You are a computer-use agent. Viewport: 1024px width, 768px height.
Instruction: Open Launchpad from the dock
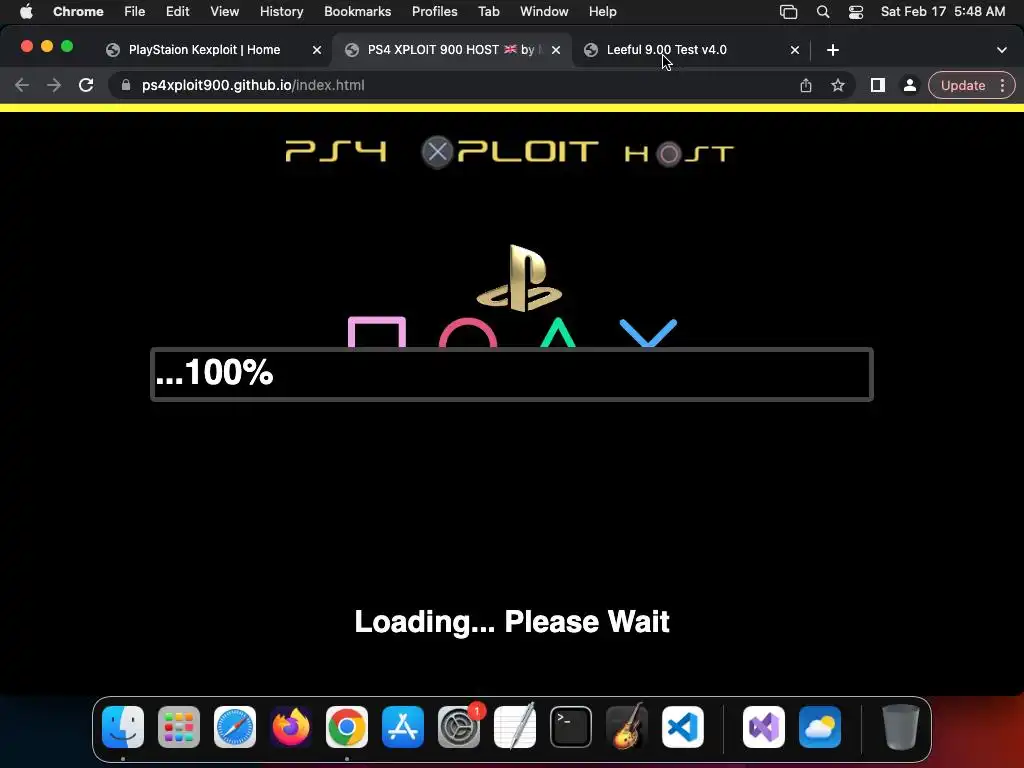(179, 727)
